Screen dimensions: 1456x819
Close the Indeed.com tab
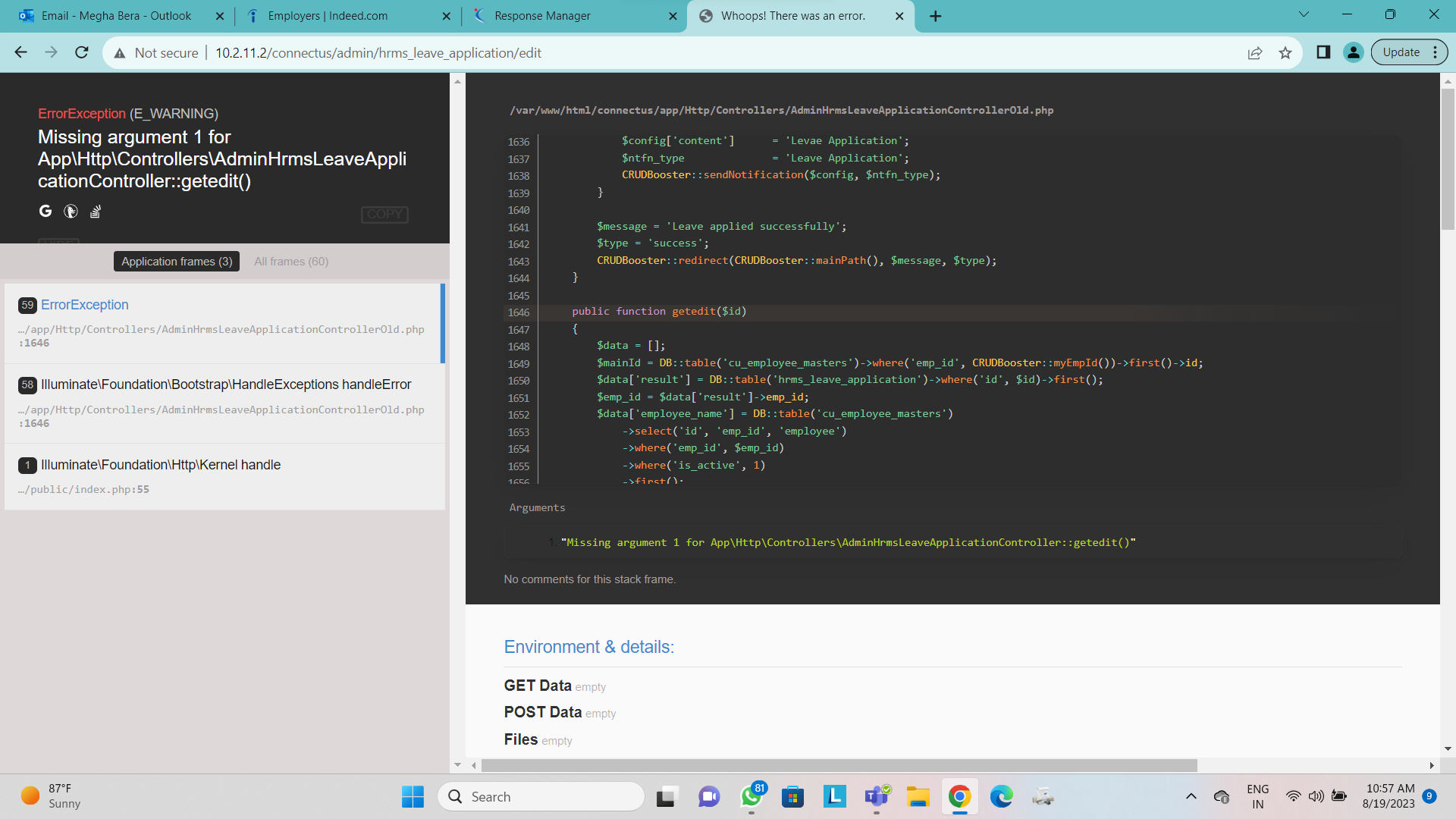[x=446, y=16]
